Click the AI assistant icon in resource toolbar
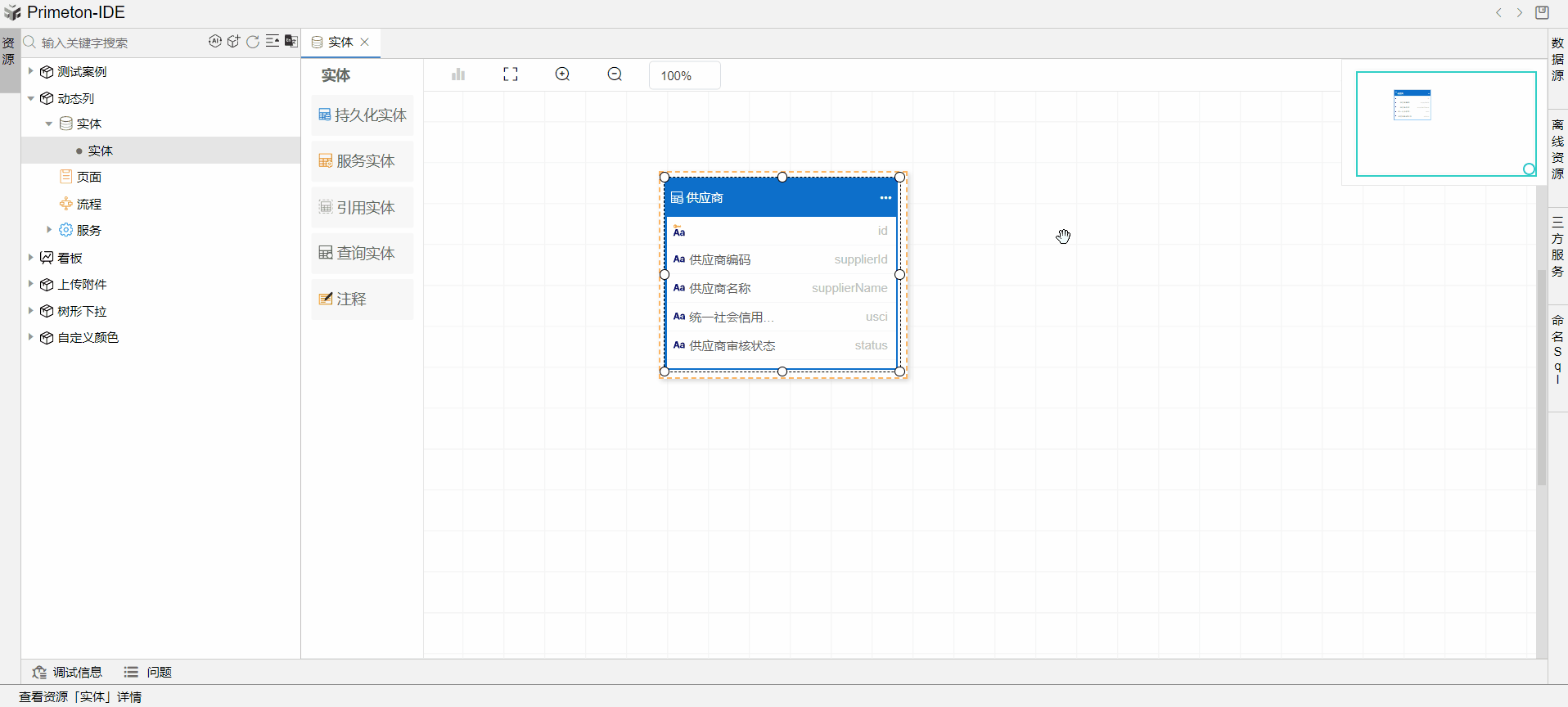Image resolution: width=1568 pixels, height=707 pixels. pyautogui.click(x=214, y=42)
